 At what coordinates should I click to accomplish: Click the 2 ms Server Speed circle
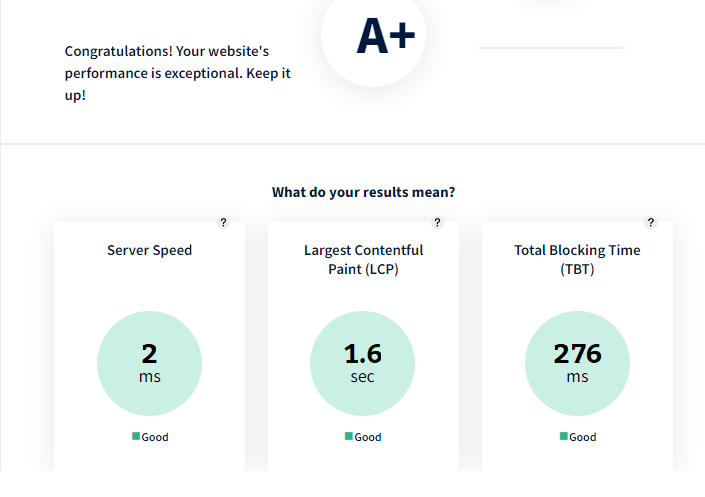click(149, 363)
